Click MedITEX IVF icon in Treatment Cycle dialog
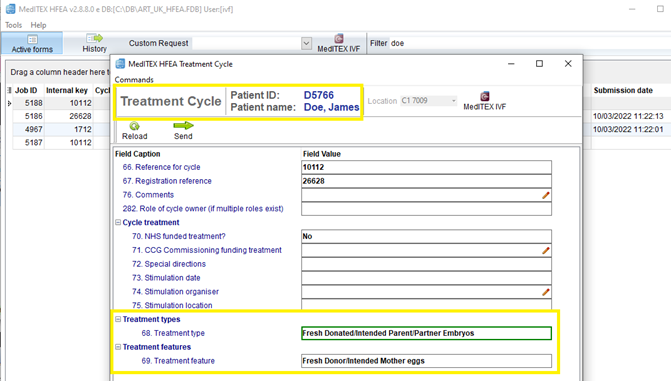Viewport: 671px width, 381px height. tap(484, 101)
